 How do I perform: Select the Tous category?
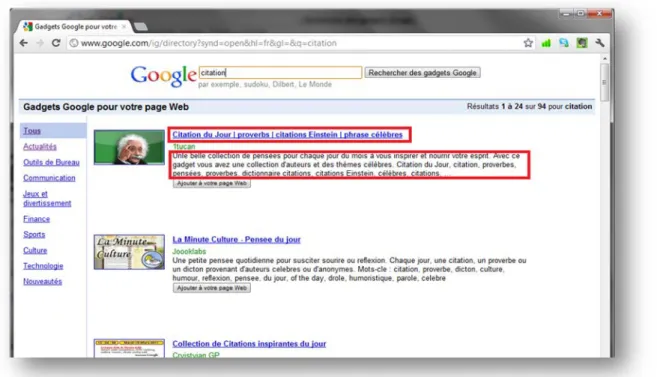click(x=32, y=131)
